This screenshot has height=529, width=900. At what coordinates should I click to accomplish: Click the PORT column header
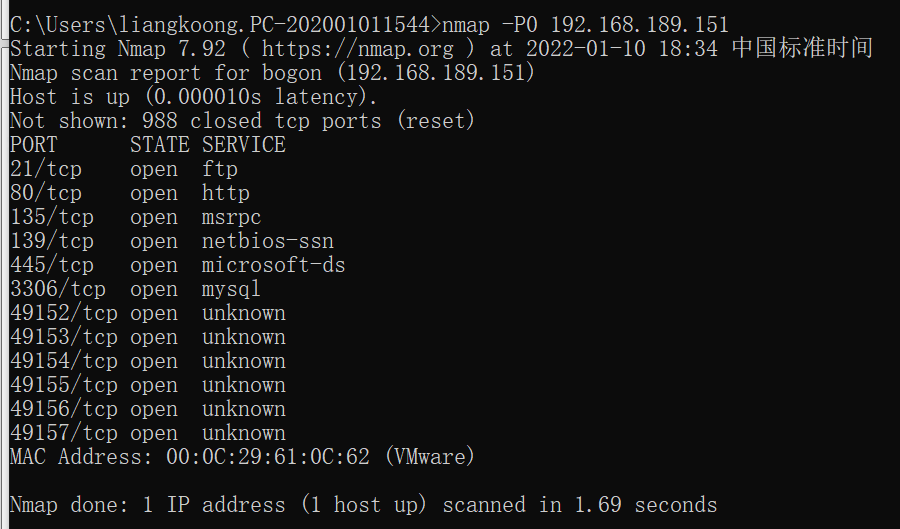[34, 145]
